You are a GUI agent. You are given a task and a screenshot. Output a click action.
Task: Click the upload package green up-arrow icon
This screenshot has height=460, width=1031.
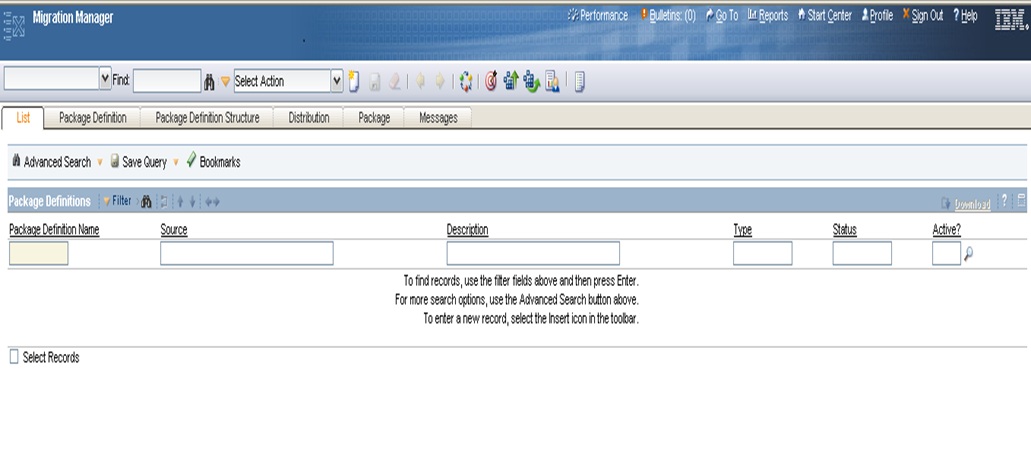tap(511, 81)
